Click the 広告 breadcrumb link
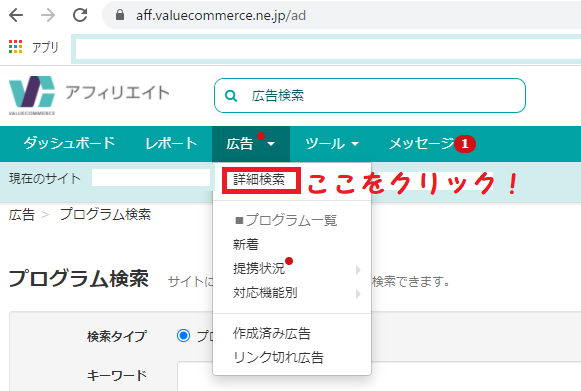The width and height of the screenshot is (581, 391). click(21, 215)
